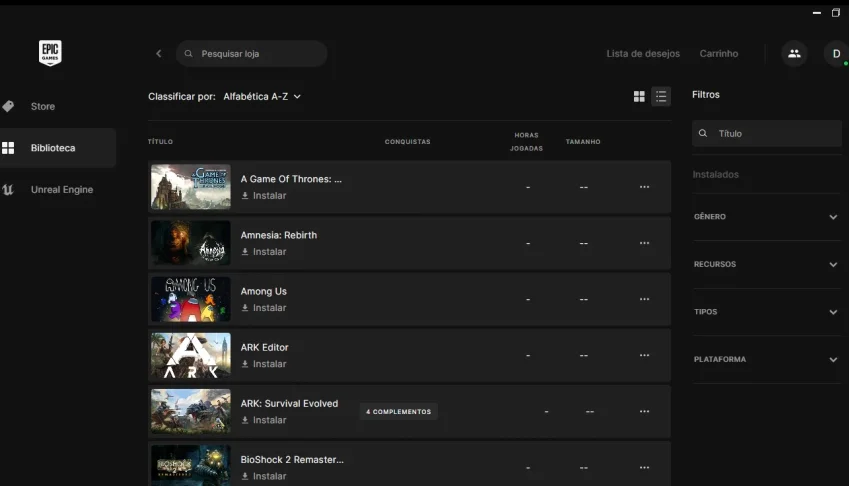Open more options for Amnesia: Rebirth

[644, 243]
